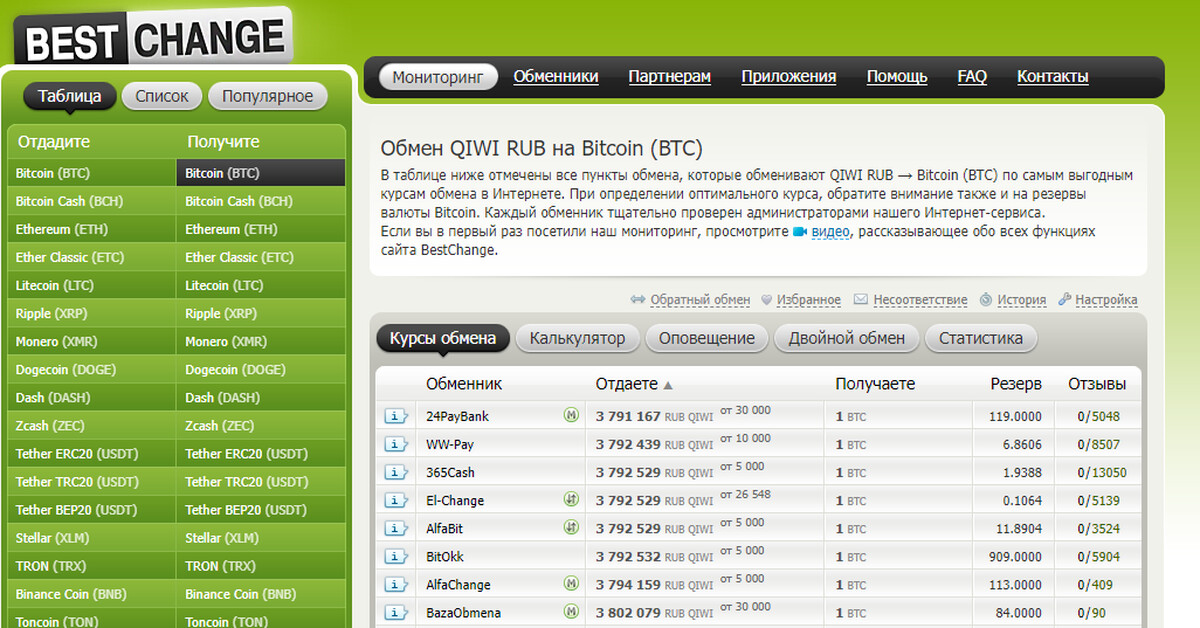Open info icon for BitOkk row
Viewport: 1200px width, 628px height.
pos(395,556)
